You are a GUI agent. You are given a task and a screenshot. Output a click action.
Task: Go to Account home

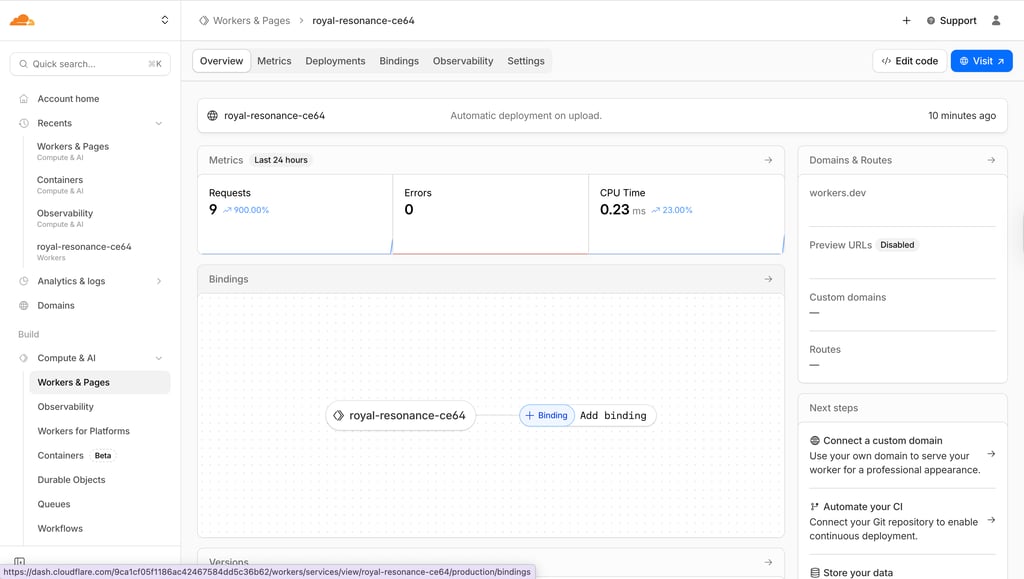point(69,99)
